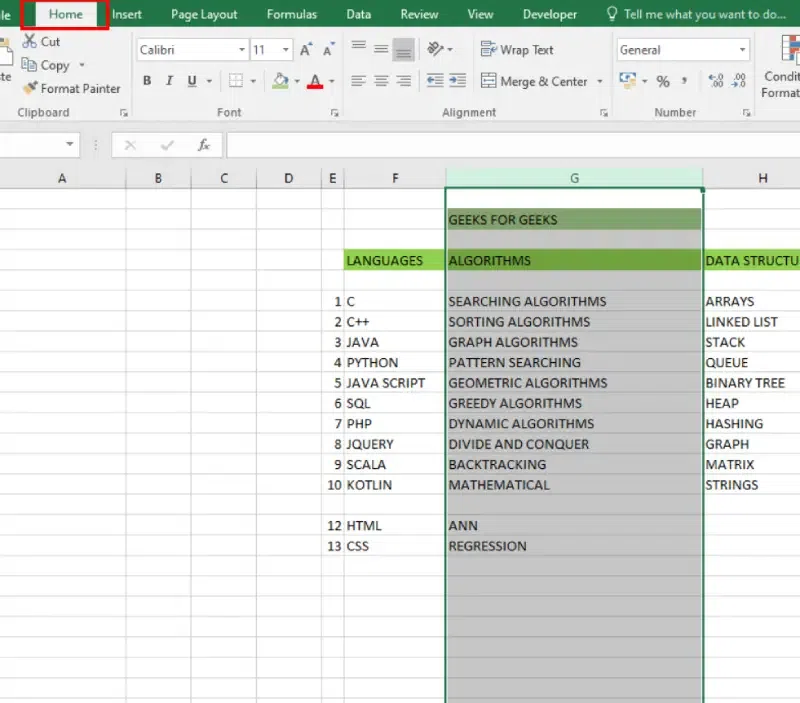Enable Wrap Text
Viewport: 800px width, 703px height.
click(517, 49)
